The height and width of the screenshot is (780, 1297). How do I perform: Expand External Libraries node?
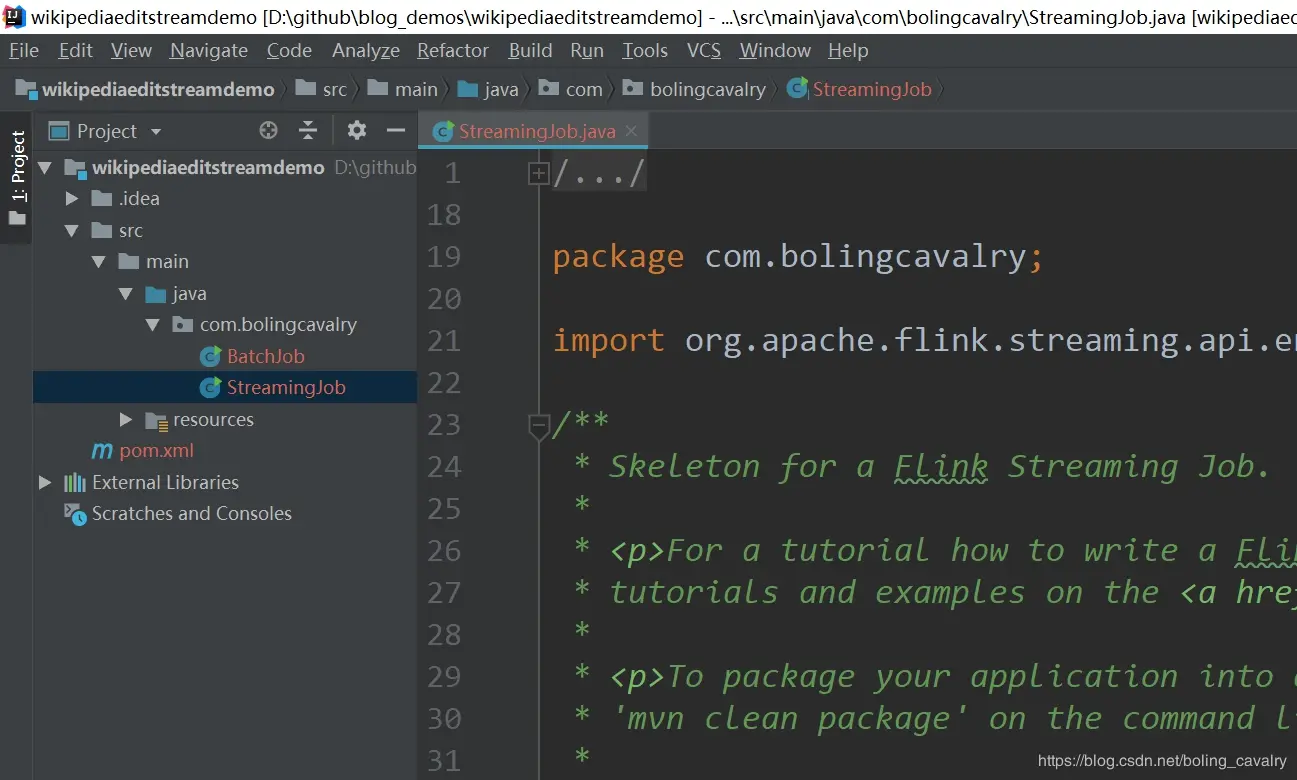pyautogui.click(x=45, y=483)
